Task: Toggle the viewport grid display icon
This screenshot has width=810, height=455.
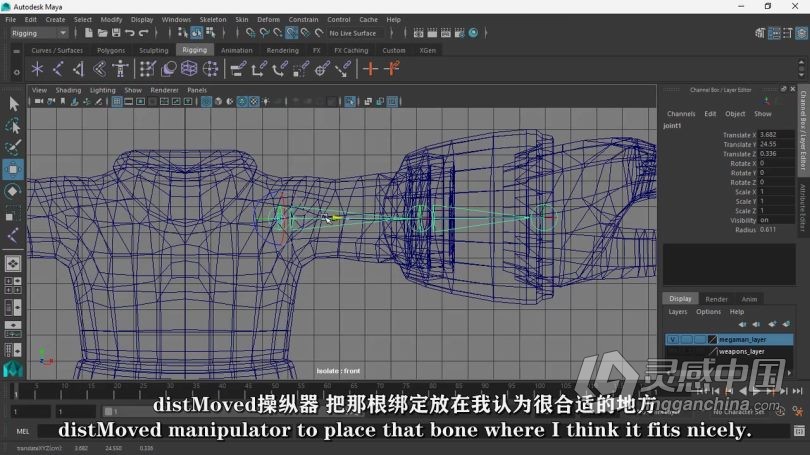Action: 117,101
